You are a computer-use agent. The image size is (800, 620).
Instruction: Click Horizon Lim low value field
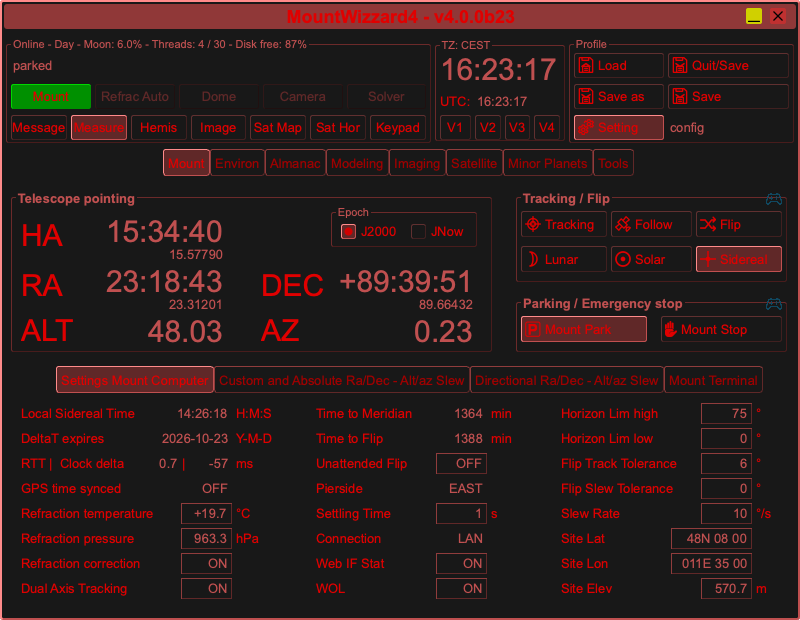click(x=727, y=438)
